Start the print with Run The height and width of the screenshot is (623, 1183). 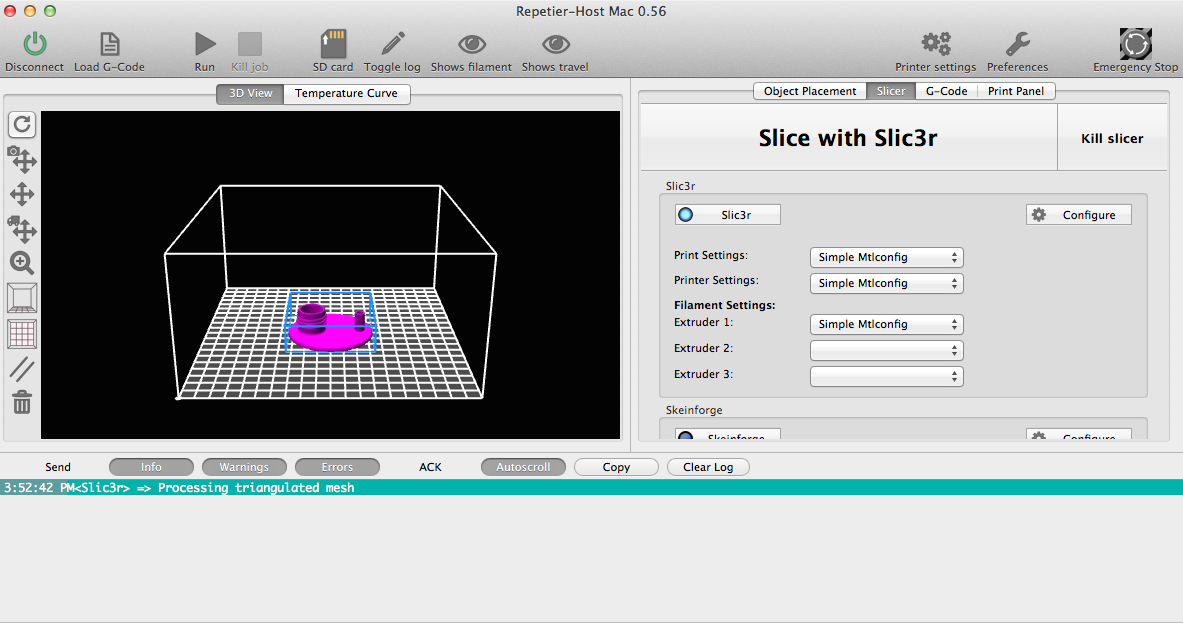[x=204, y=44]
